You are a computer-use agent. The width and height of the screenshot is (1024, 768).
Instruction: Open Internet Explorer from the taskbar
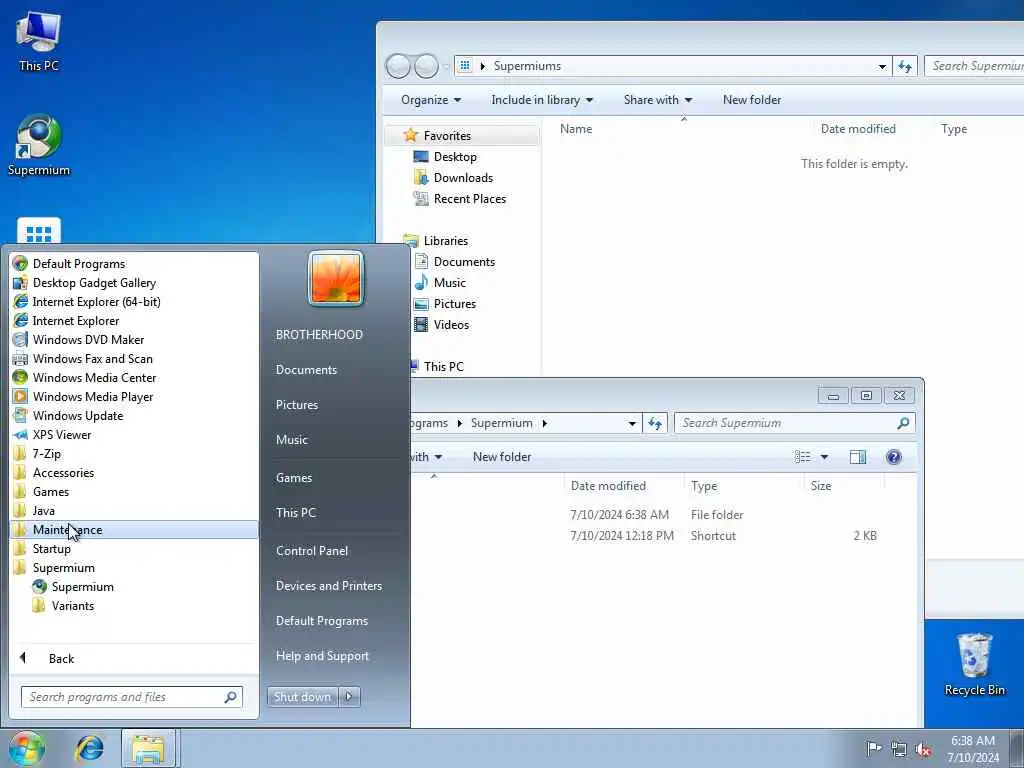coord(89,748)
